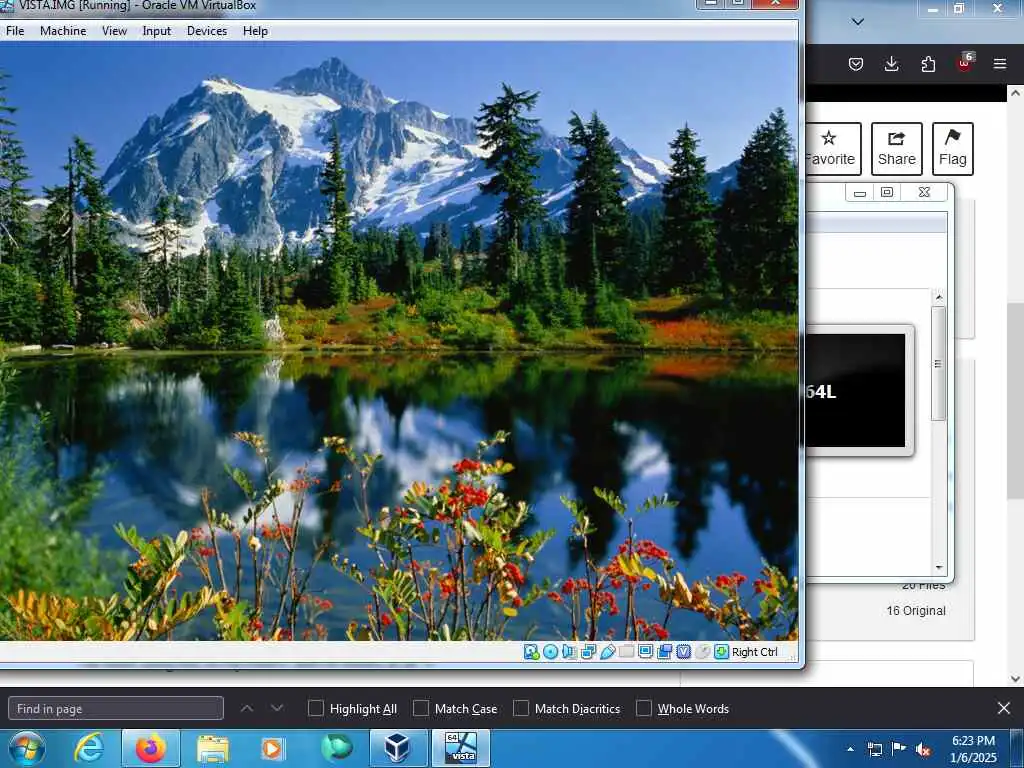Enable the Whole Words checkbox
Screen dimensions: 1024x768
643,708
